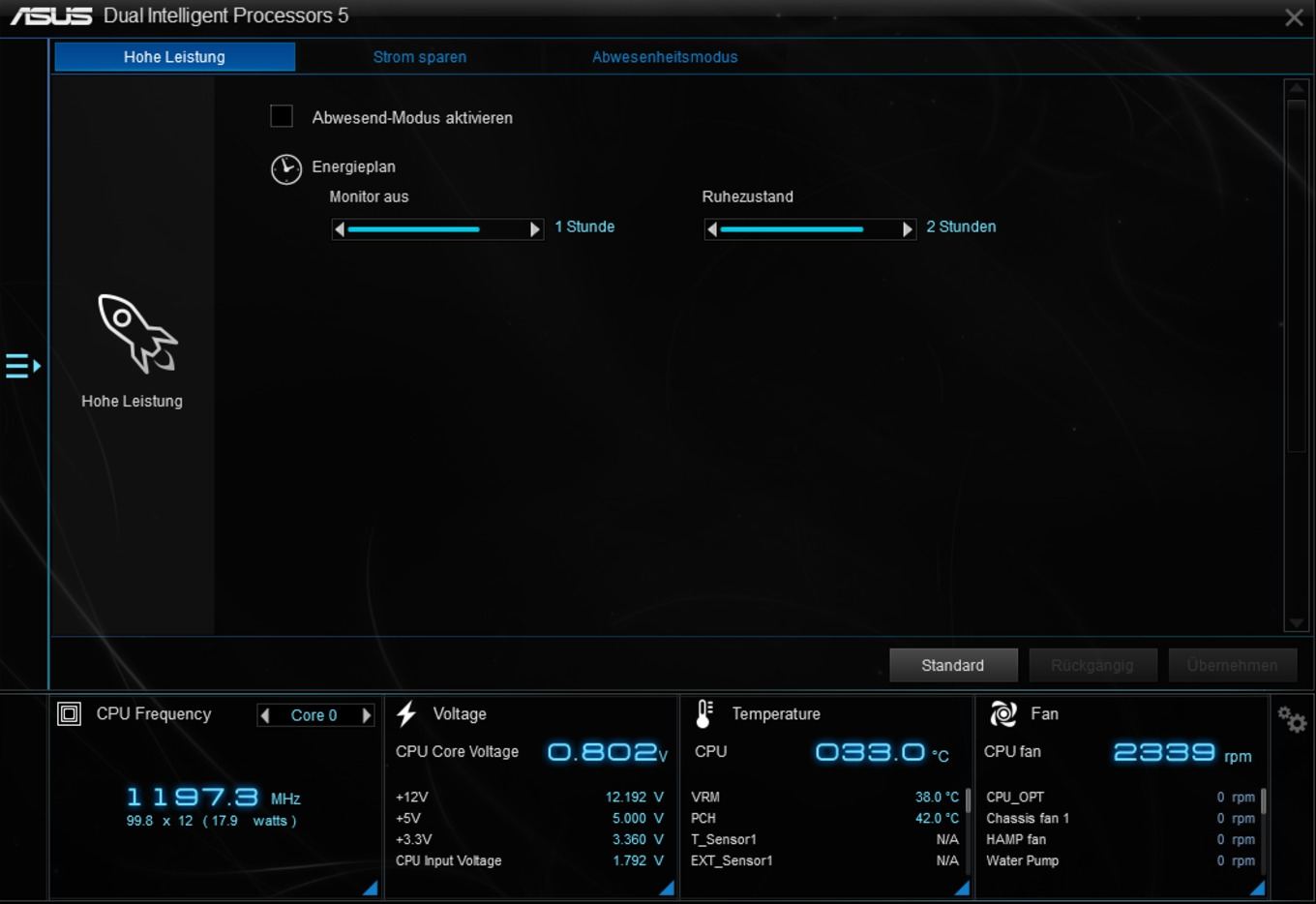The width and height of the screenshot is (1316, 904).
Task: Click main panel scrollbar down arrow
Action: tap(1296, 622)
